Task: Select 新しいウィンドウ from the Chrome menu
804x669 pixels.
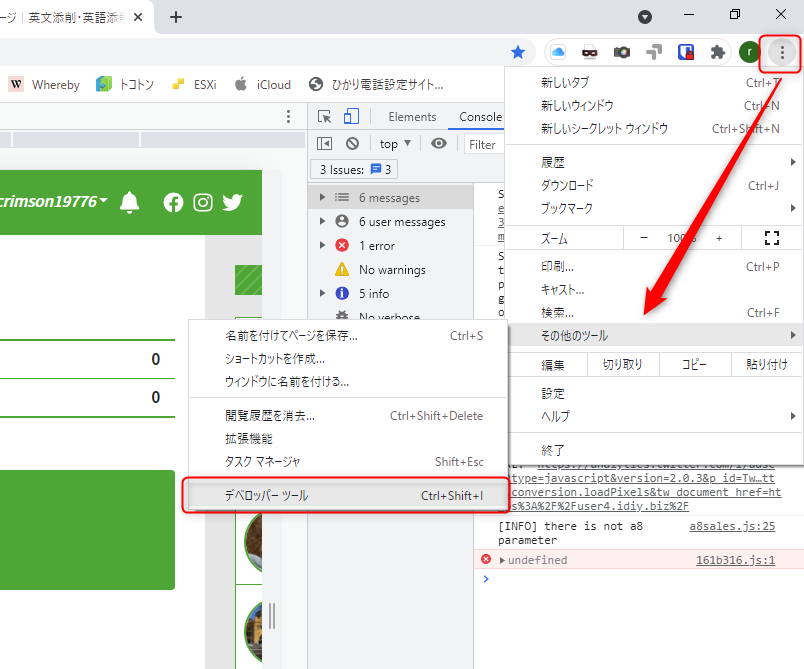Action: [654, 106]
